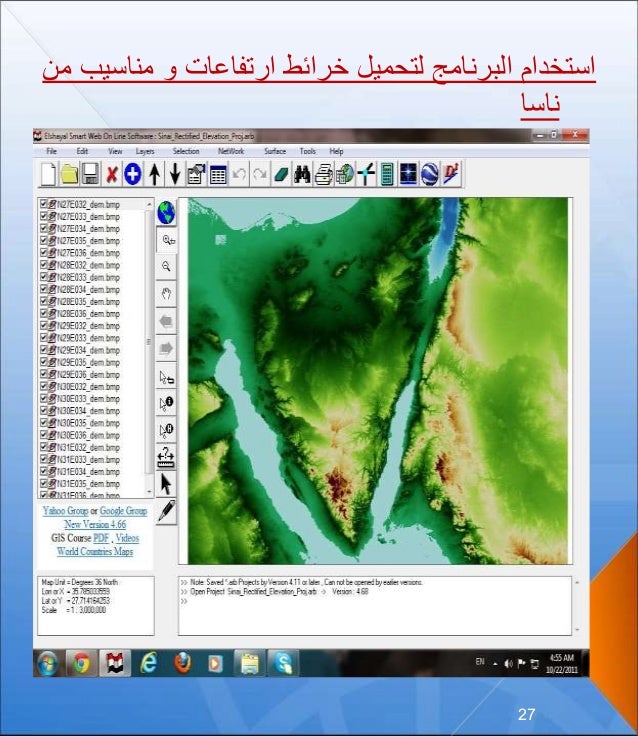Image resolution: width=638 pixels, height=737 pixels.
Task: Open the Selection menu
Action: pyautogui.click(x=186, y=151)
